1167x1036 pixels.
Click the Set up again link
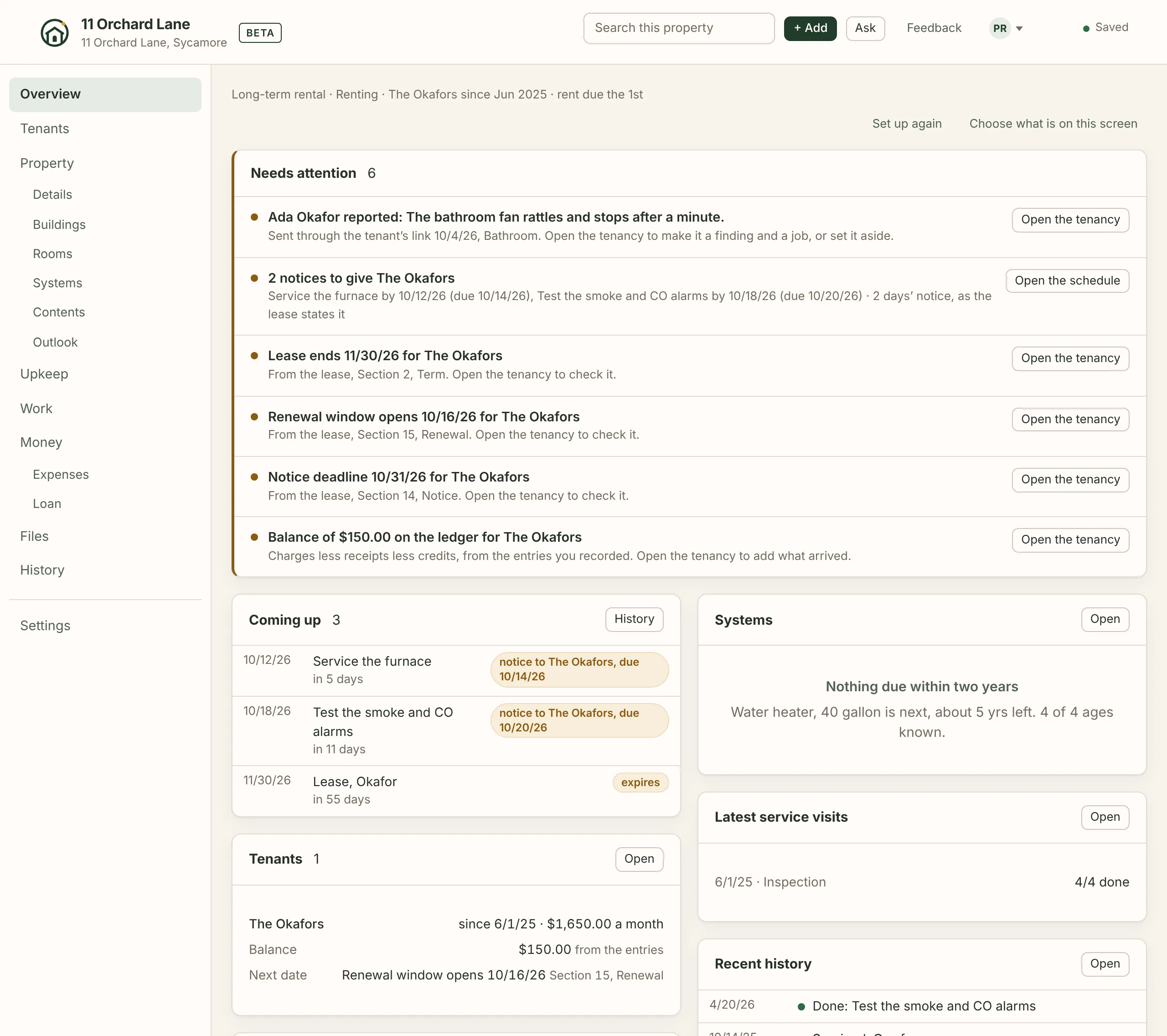click(x=907, y=124)
